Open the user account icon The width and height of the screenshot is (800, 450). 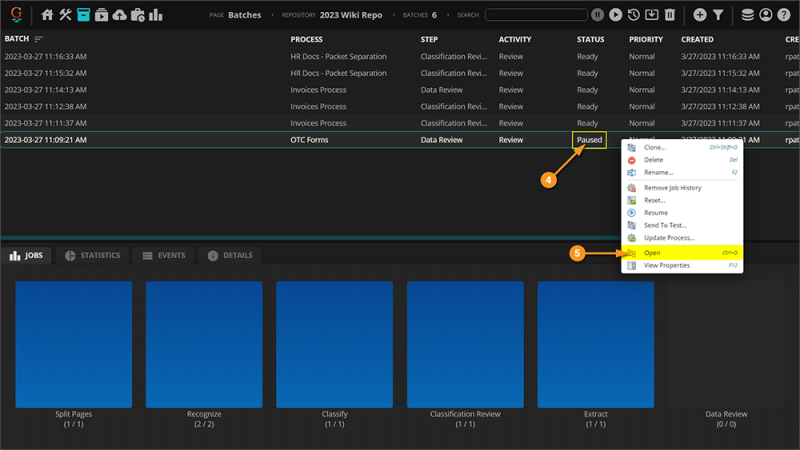click(x=766, y=15)
